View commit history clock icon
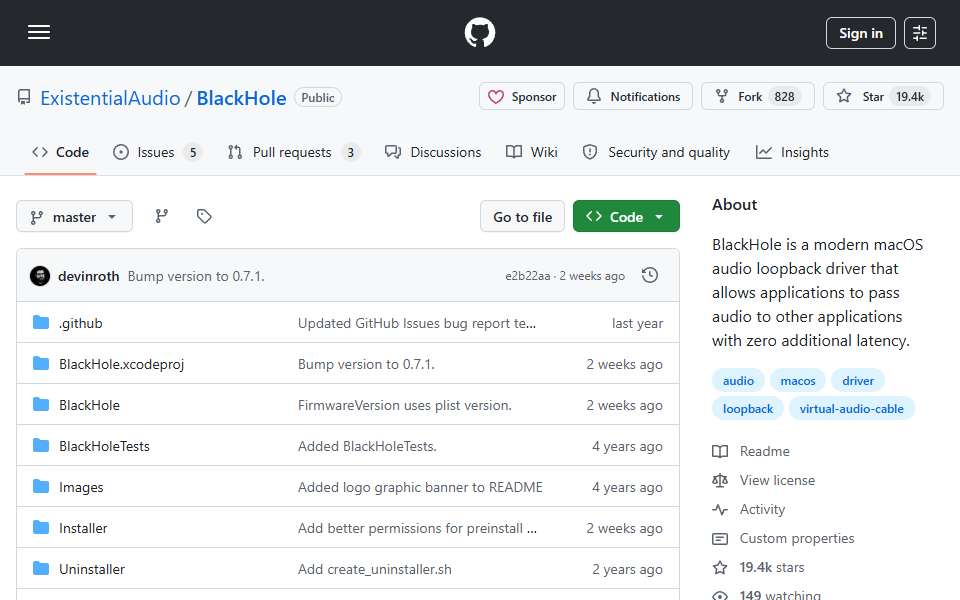The image size is (960, 600). coord(650,276)
